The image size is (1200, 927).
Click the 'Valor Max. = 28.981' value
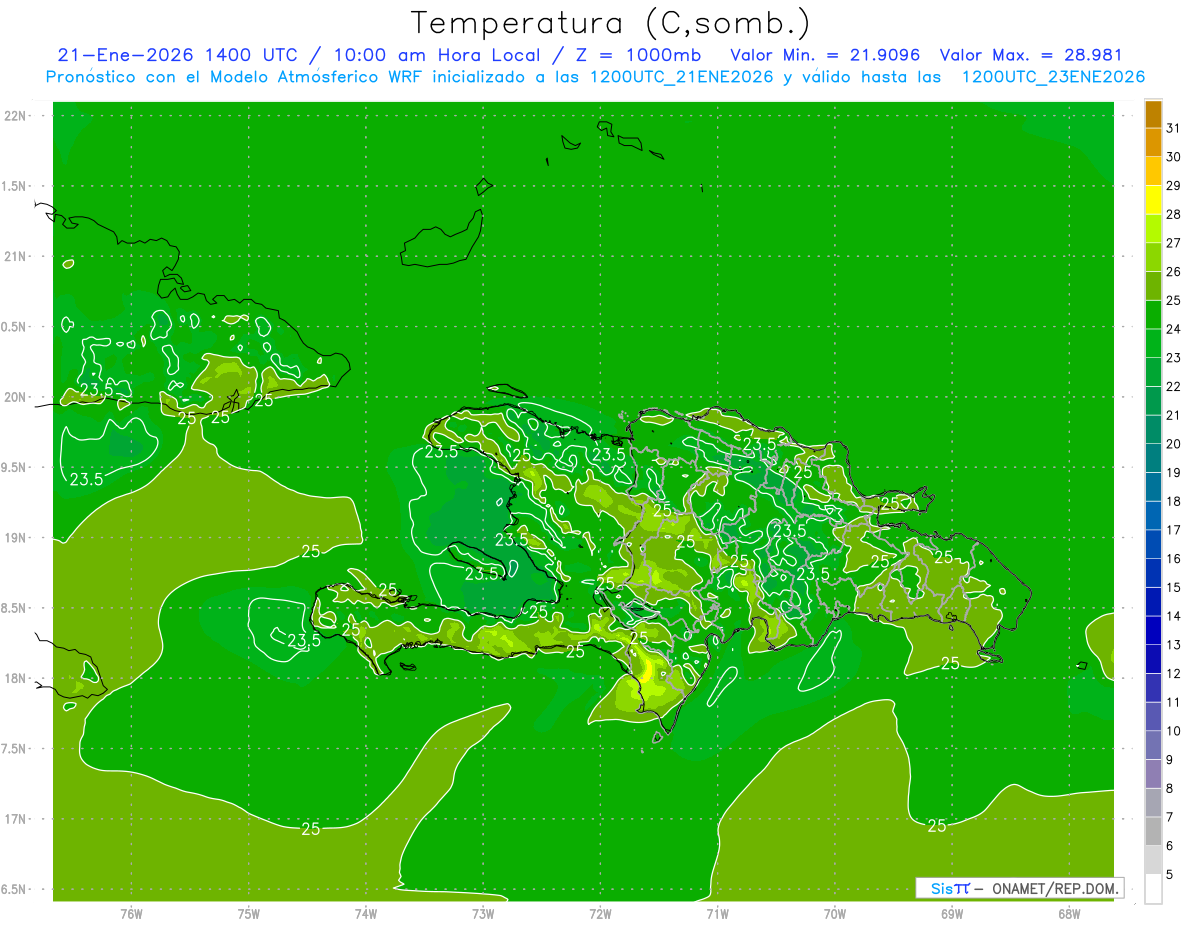click(x=1032, y=56)
